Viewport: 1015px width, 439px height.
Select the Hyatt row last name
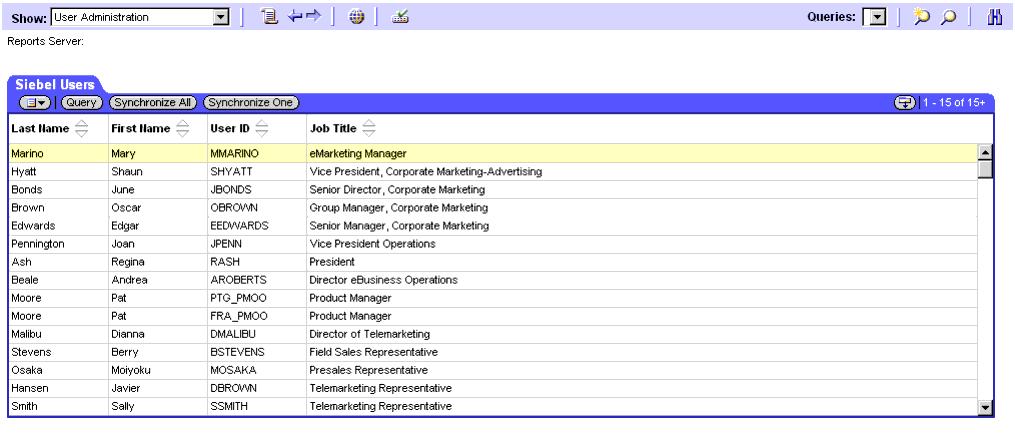click(x=24, y=172)
